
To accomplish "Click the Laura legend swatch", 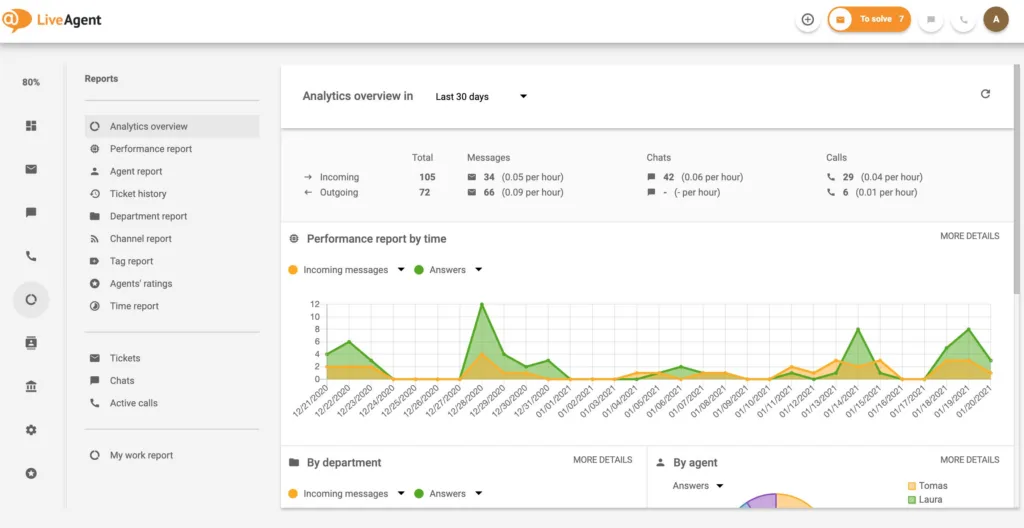I will click(x=912, y=500).
